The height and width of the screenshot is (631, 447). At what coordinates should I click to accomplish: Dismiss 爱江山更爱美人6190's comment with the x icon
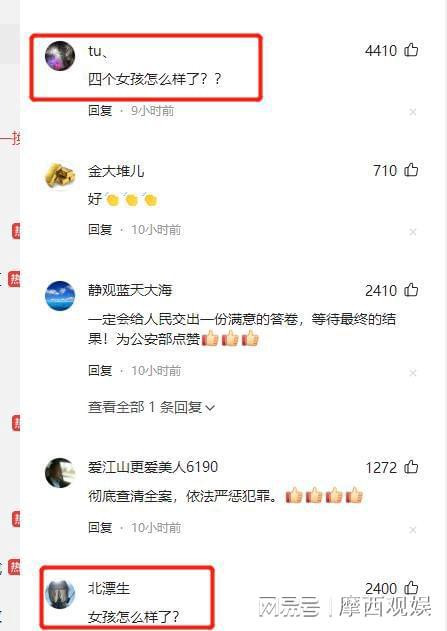tap(413, 530)
